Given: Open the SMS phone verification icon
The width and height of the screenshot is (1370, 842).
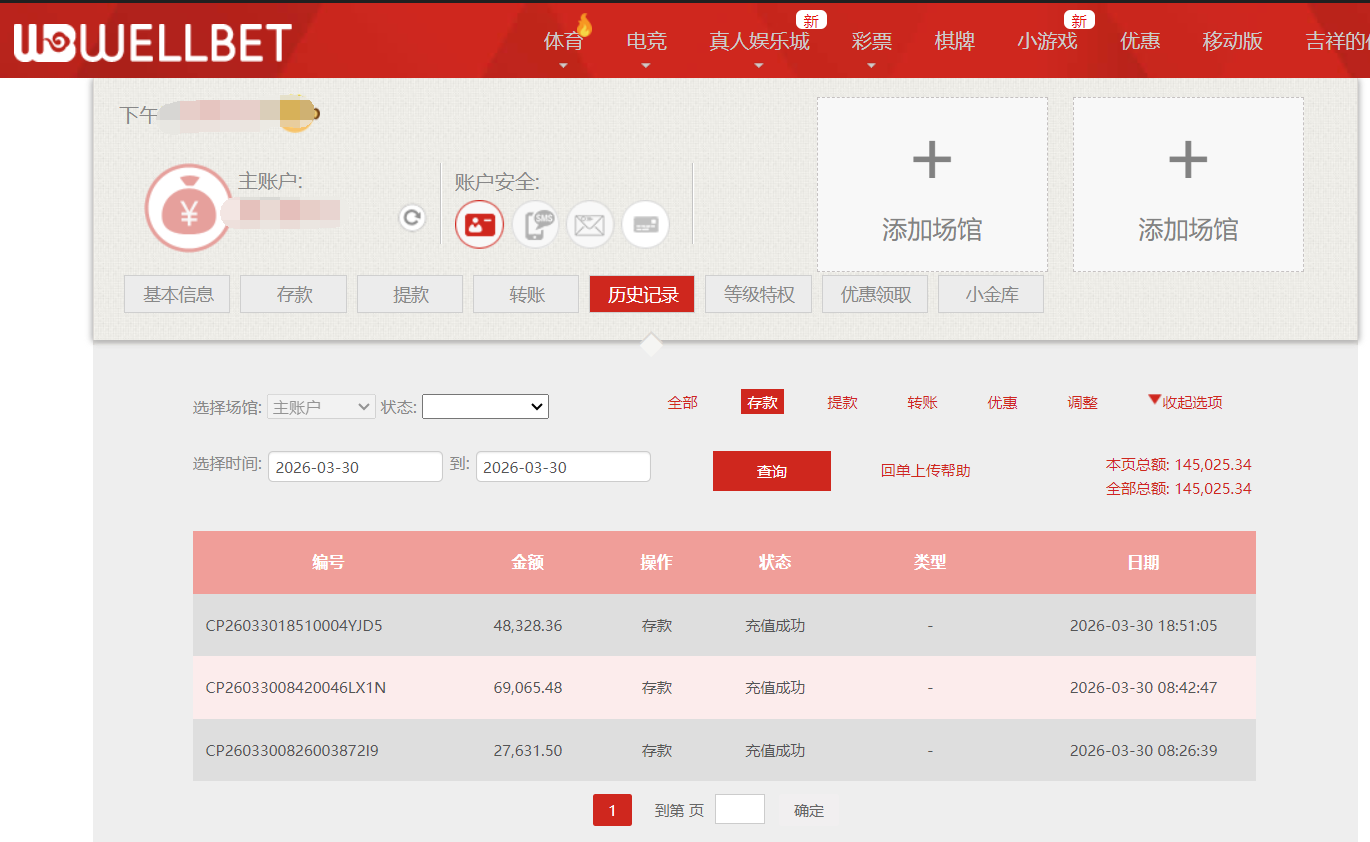Looking at the screenshot, I should pyautogui.click(x=535, y=224).
